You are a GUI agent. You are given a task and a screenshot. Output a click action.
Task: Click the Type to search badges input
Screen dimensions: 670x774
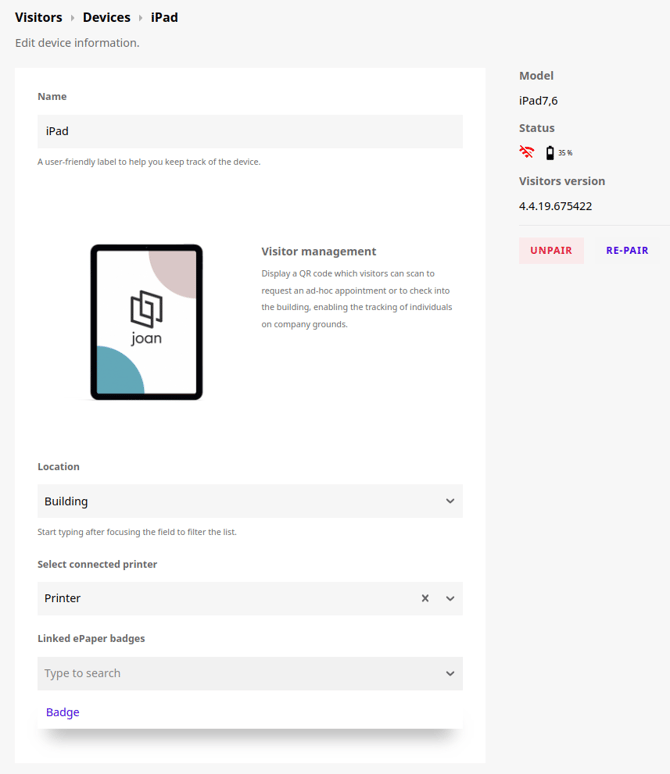click(230, 673)
